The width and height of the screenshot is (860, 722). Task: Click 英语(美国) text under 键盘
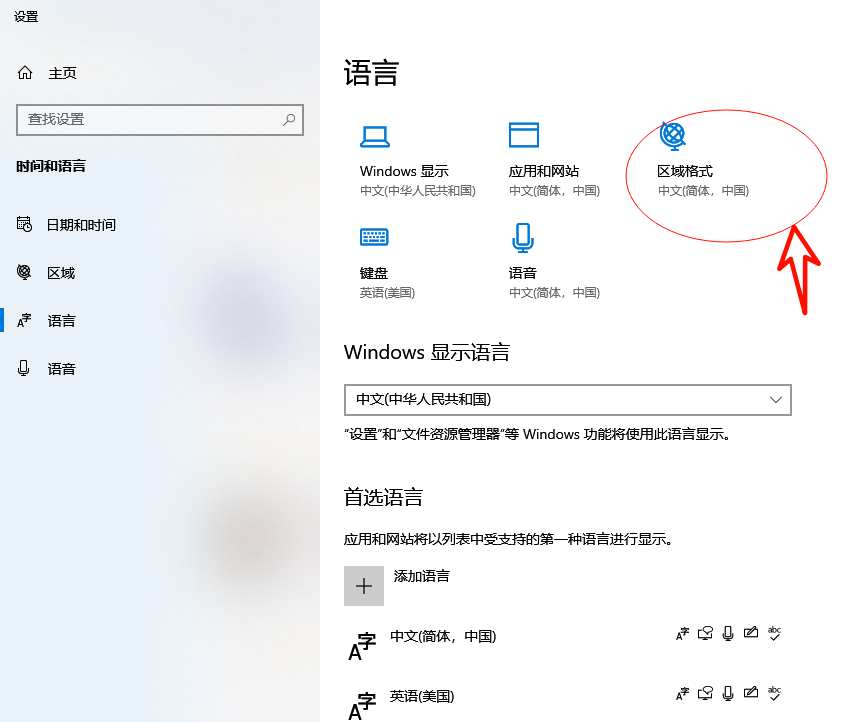tap(387, 292)
